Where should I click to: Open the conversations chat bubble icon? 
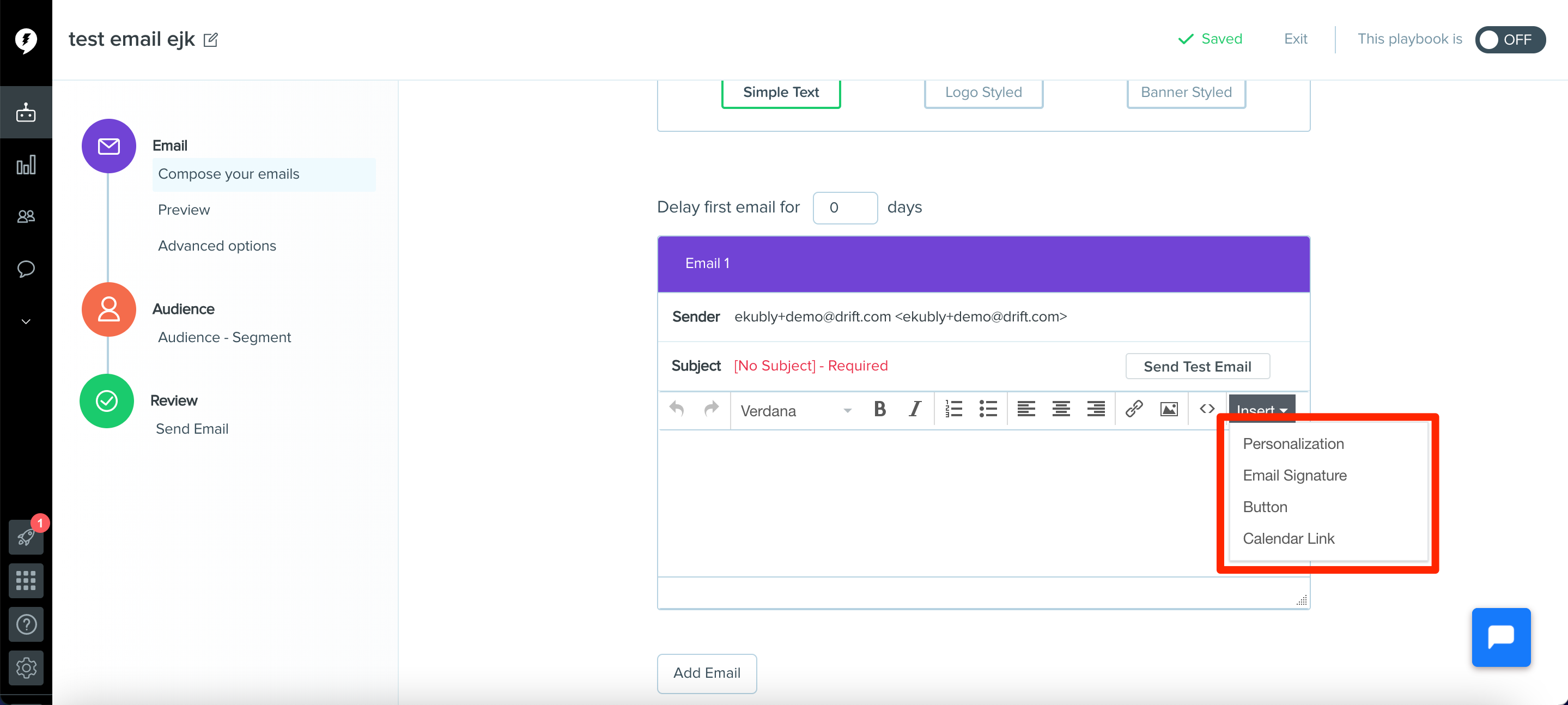click(x=26, y=269)
